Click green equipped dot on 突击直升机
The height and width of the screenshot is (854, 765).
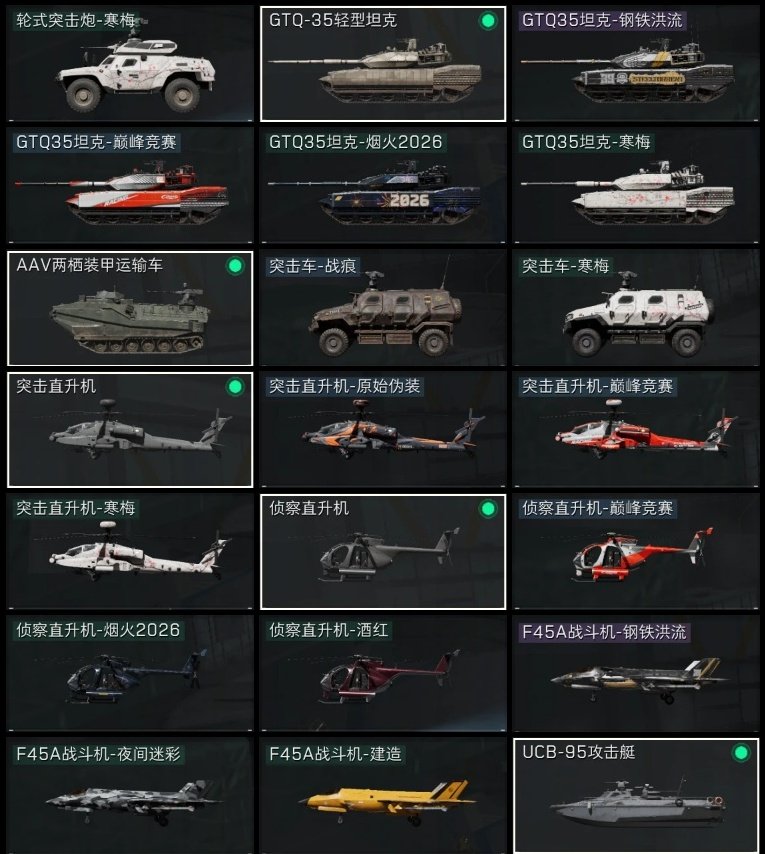click(235, 387)
